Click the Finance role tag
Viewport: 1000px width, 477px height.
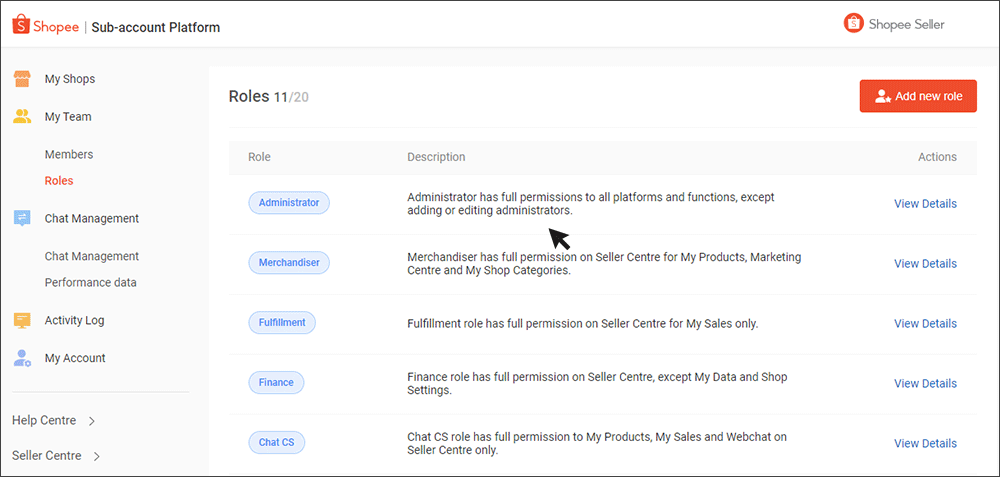[x=276, y=383]
